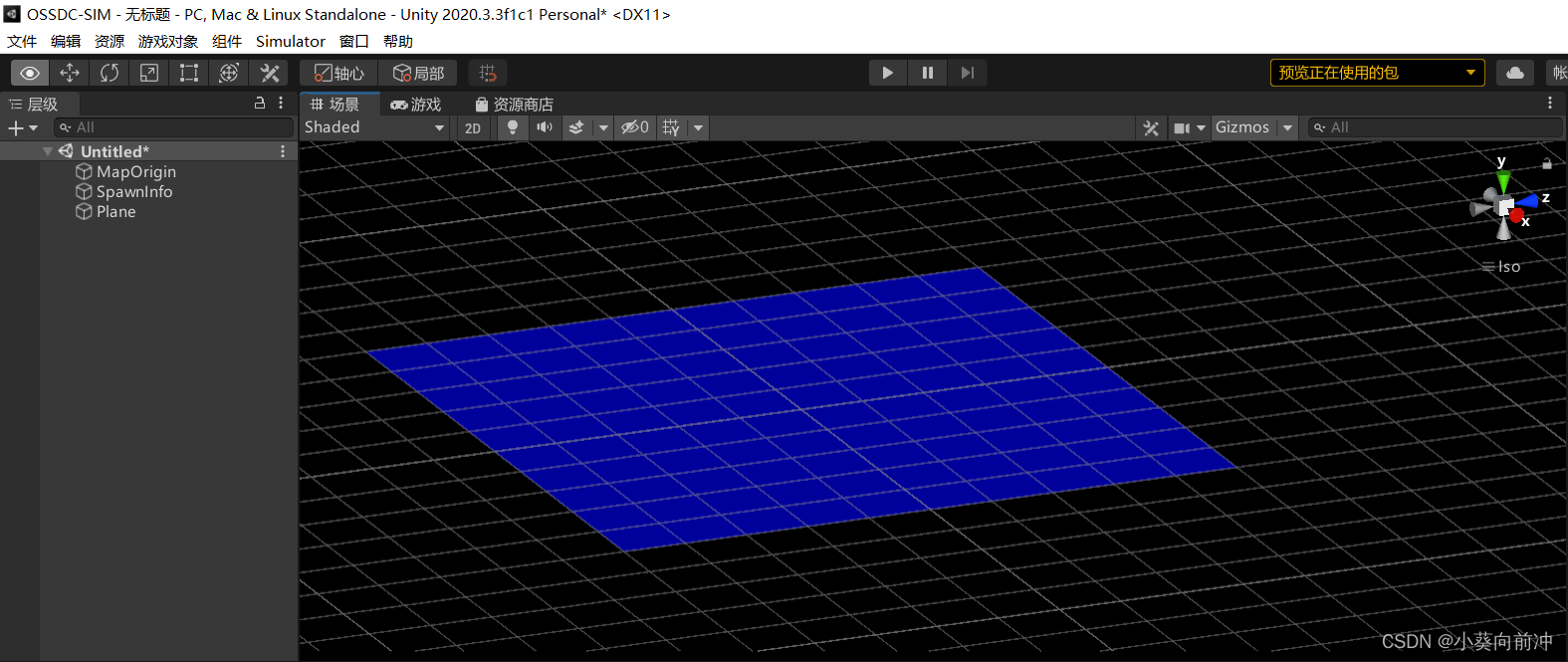
Task: Toggle pivot mode 轴心 button
Action: pyautogui.click(x=339, y=73)
